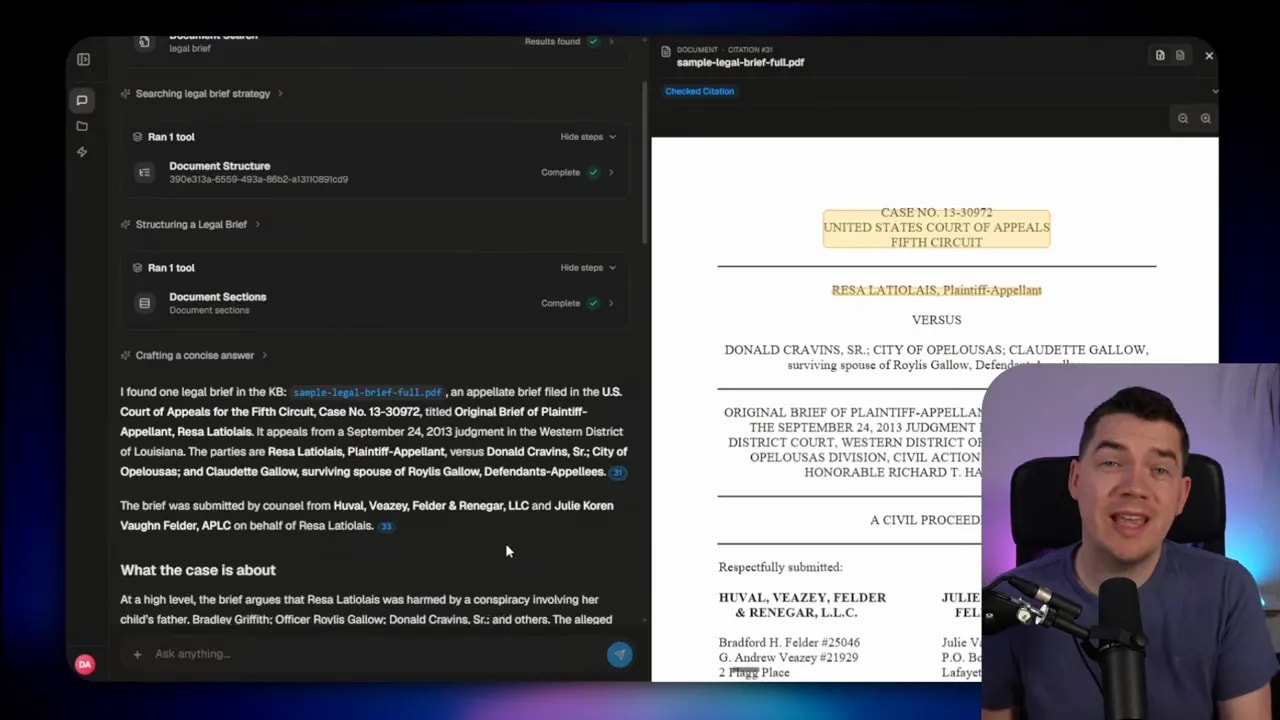Click green check beside Document Sections Complete
1280x720 pixels.
pos(593,303)
